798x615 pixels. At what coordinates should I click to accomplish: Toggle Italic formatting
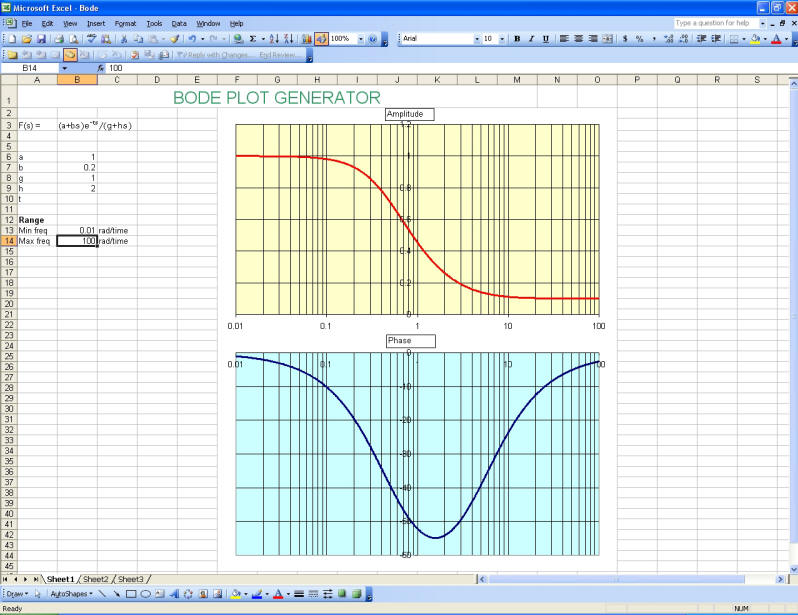531,39
